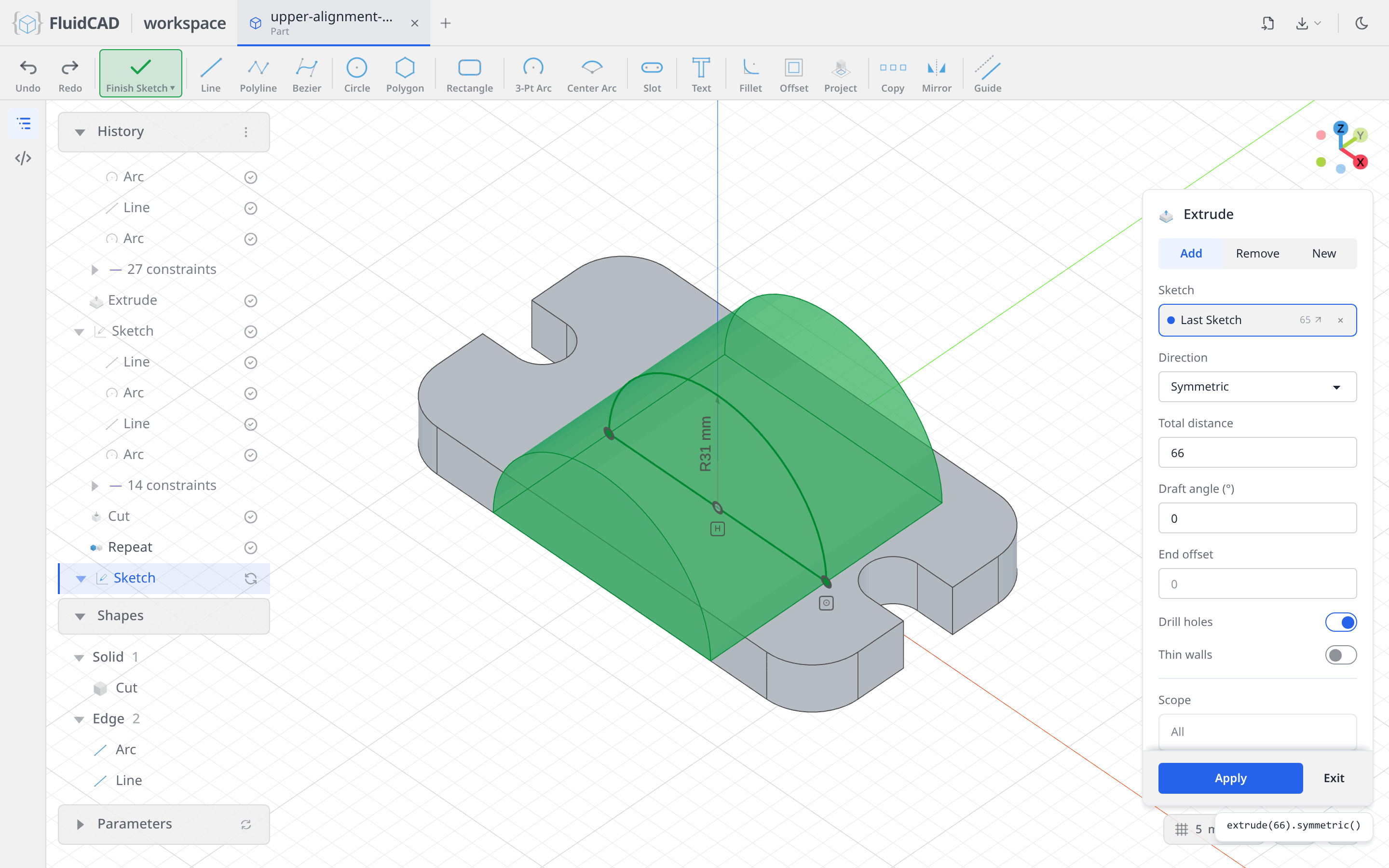The image size is (1389, 868).
Task: Click the History panel options menu
Action: click(245, 132)
